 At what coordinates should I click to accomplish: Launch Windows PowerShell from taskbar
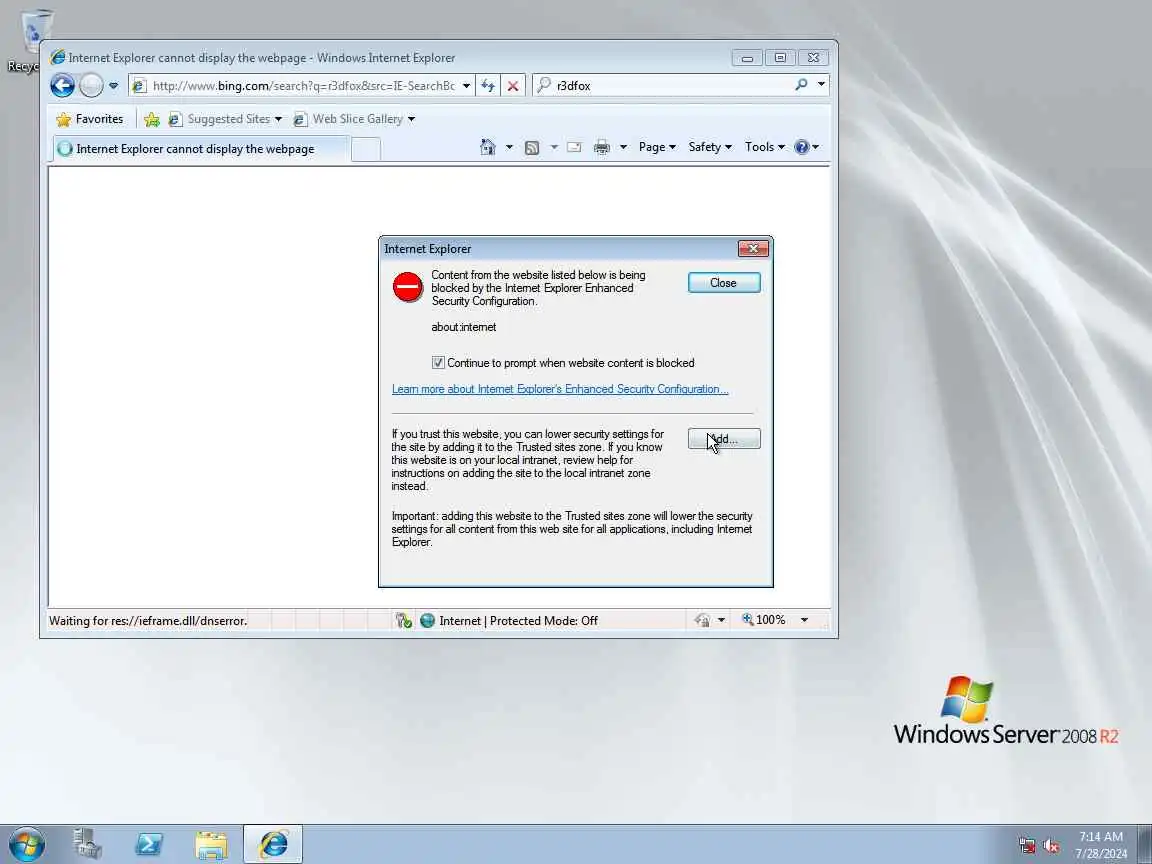149,844
